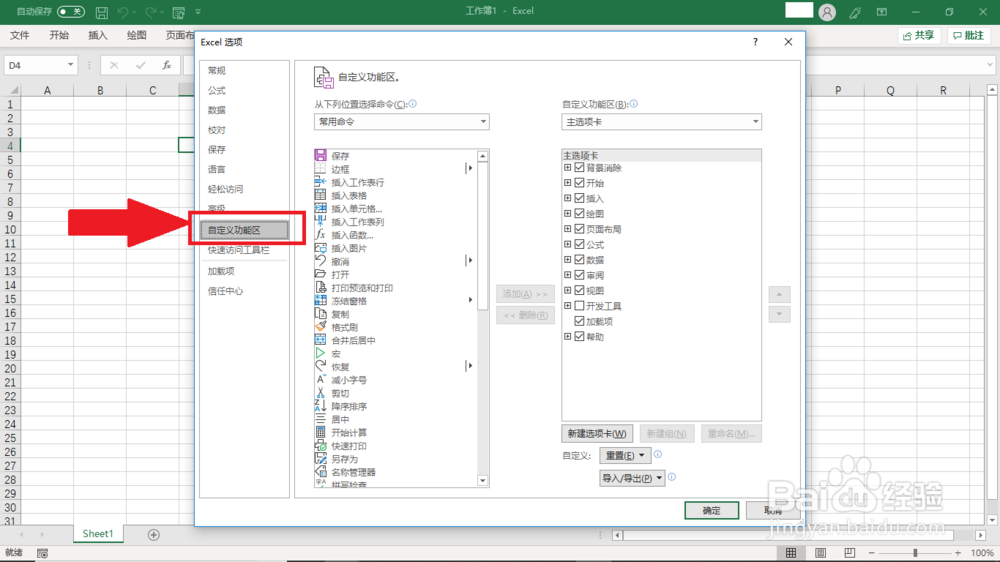Image resolution: width=1000 pixels, height=562 pixels.
Task: Select Insert Sheet Rows command icon
Action: point(320,182)
